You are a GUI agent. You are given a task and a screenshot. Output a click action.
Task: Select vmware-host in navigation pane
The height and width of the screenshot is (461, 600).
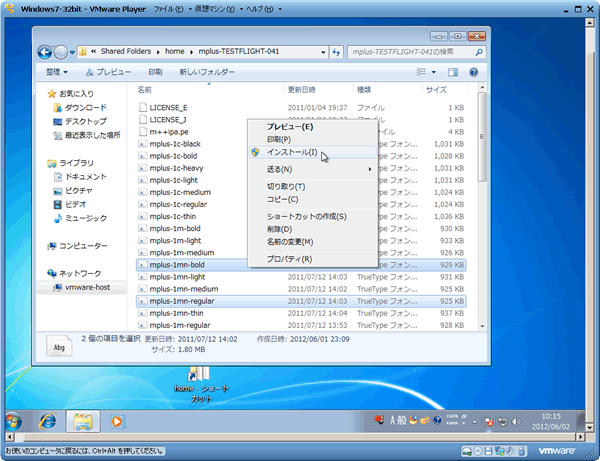[x=82, y=287]
